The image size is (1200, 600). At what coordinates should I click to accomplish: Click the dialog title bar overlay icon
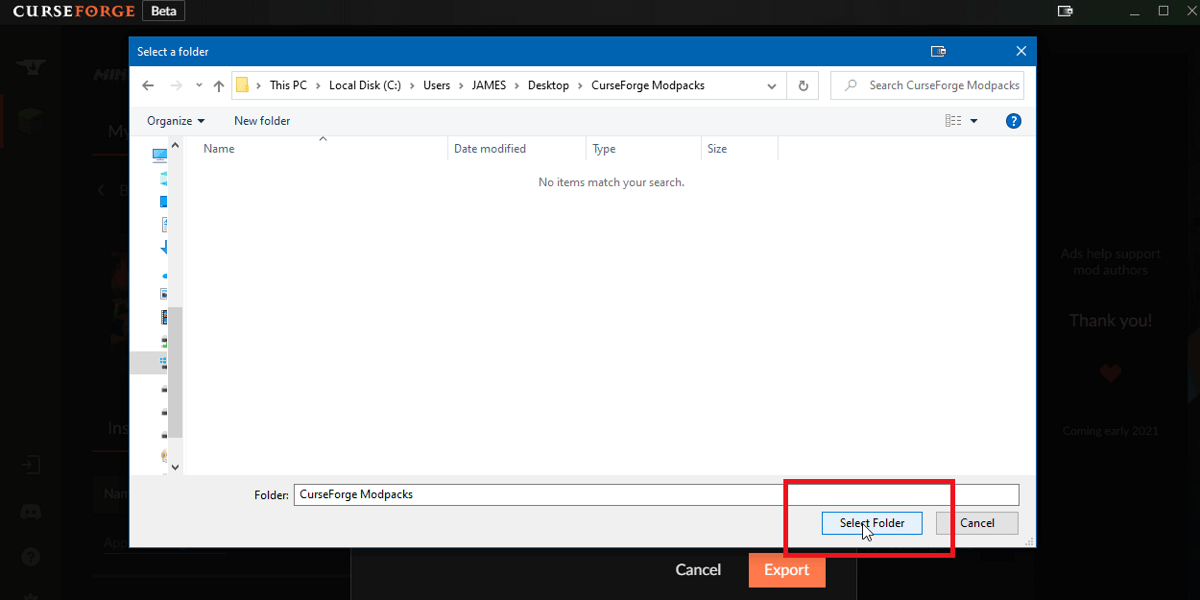[938, 51]
